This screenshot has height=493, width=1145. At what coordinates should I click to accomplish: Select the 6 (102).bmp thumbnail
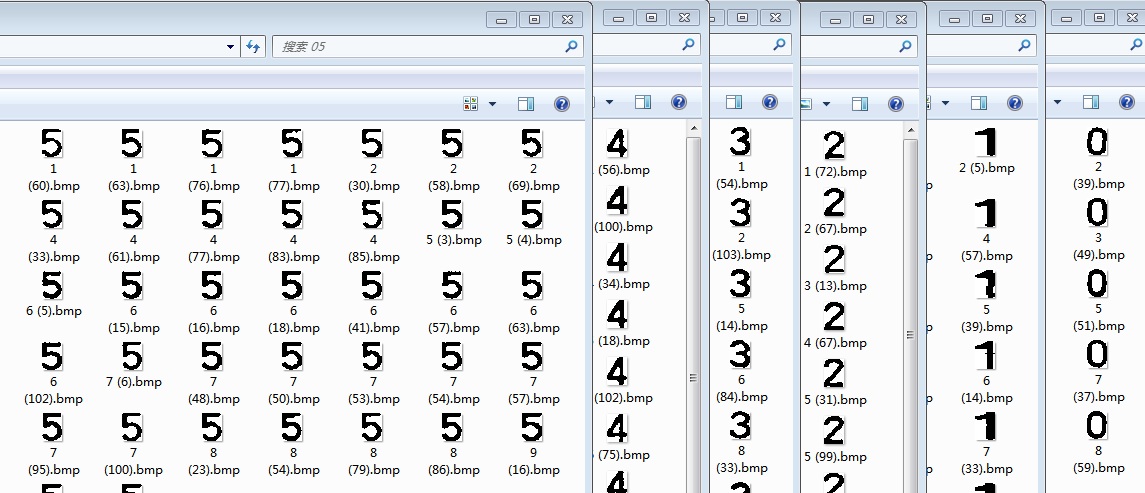pos(53,356)
